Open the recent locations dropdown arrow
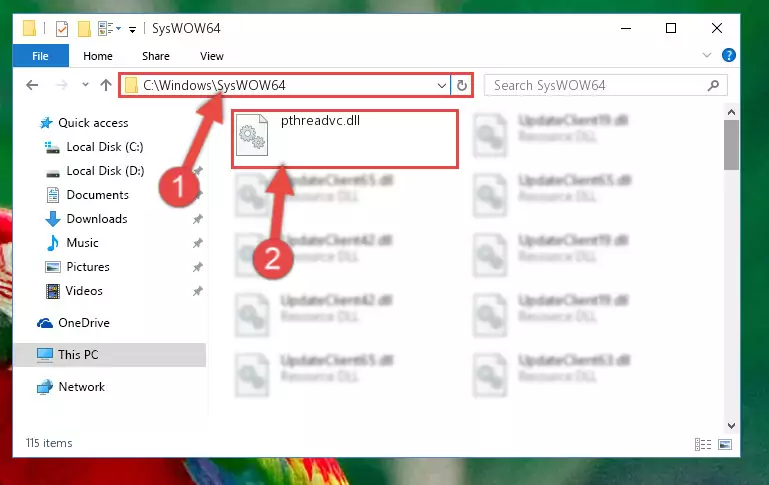This screenshot has width=769, height=485. (x=85, y=85)
